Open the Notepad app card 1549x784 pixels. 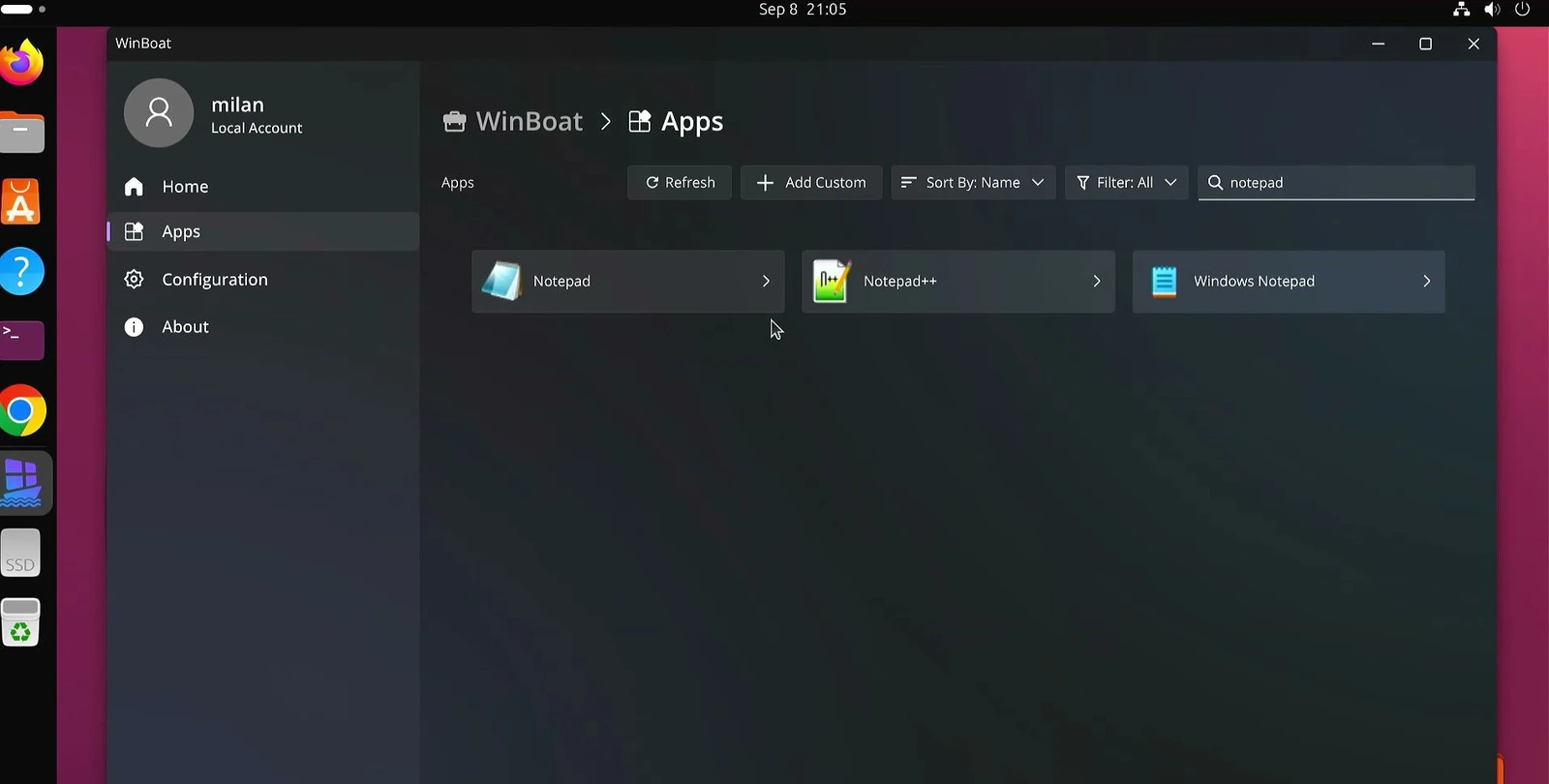[627, 282]
